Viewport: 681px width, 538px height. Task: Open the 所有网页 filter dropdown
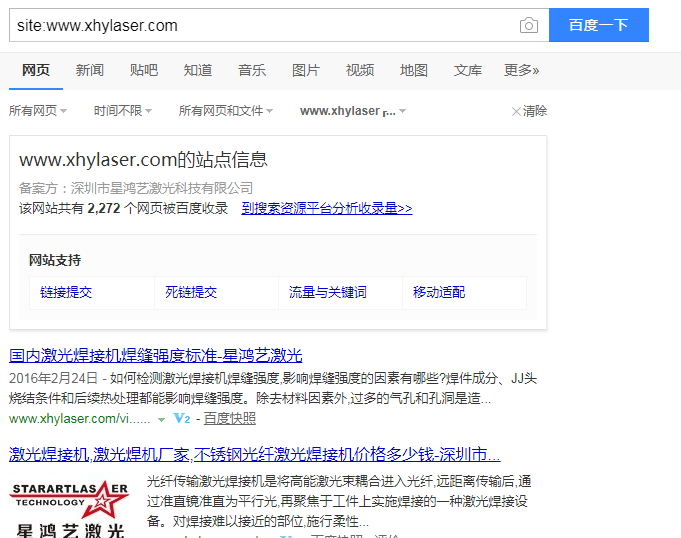pyautogui.click(x=38, y=111)
